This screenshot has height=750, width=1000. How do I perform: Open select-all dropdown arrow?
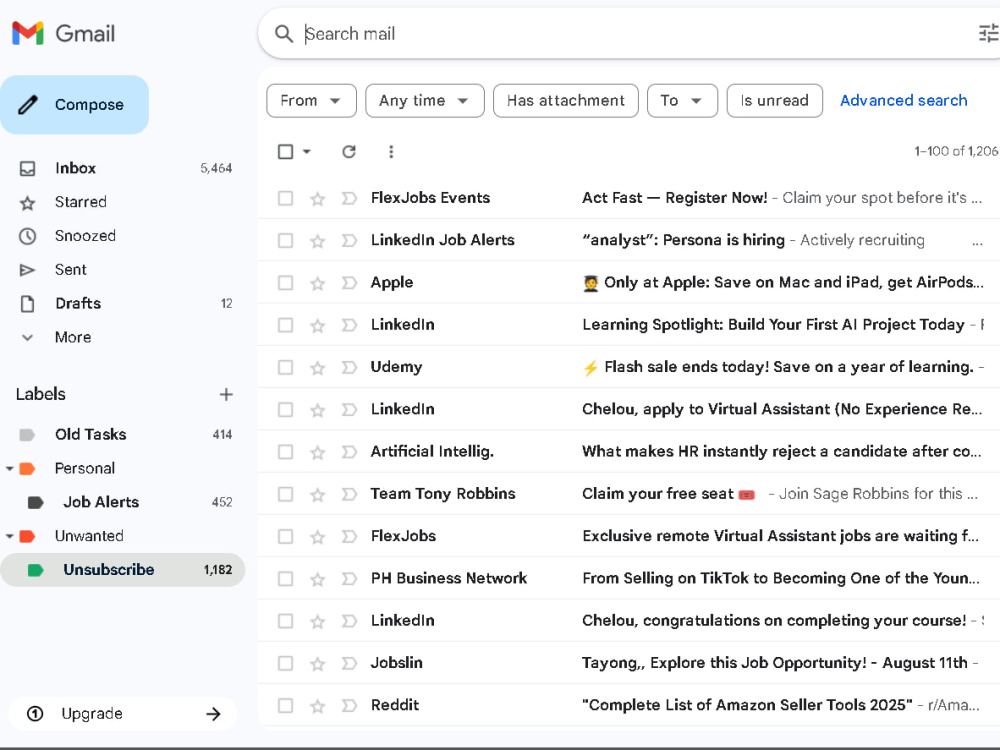[x=307, y=152]
